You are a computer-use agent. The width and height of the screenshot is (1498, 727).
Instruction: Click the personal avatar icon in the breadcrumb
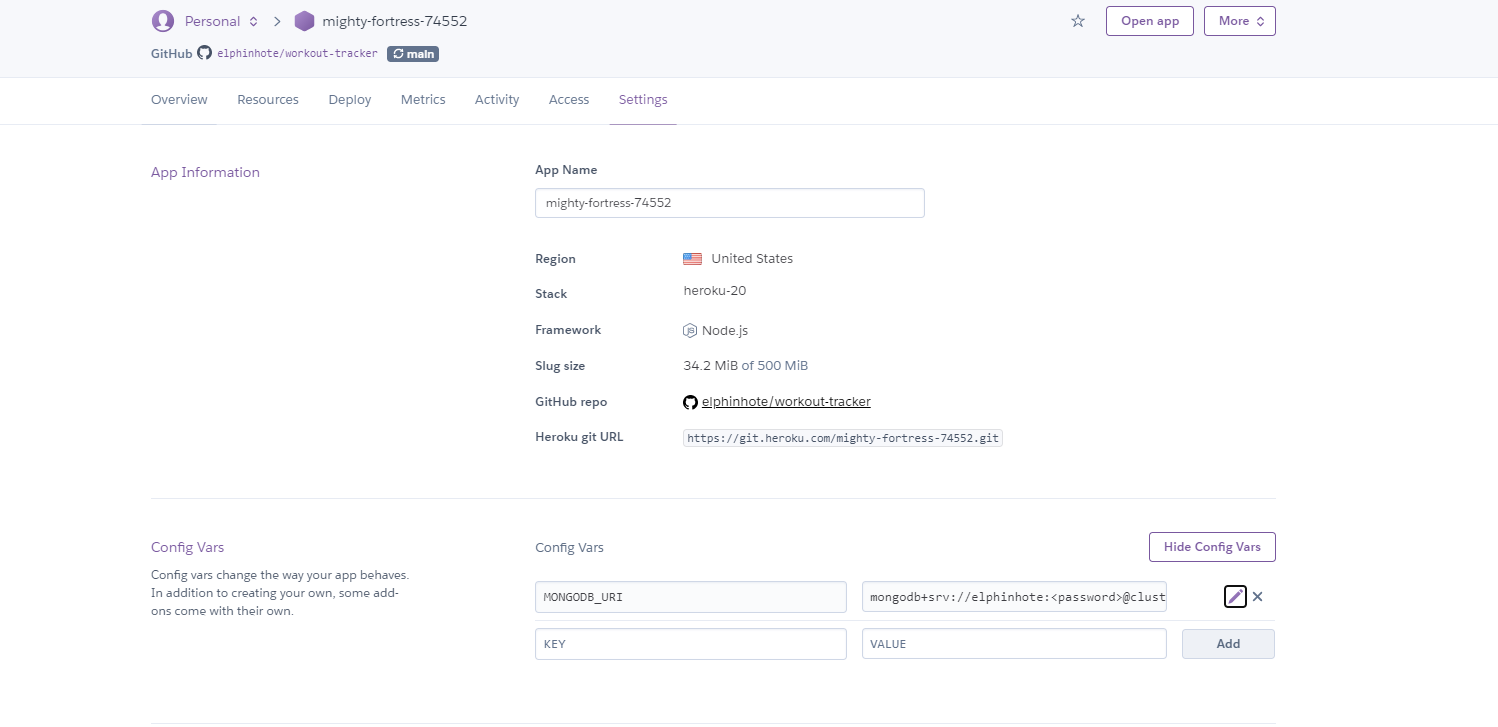pos(162,20)
